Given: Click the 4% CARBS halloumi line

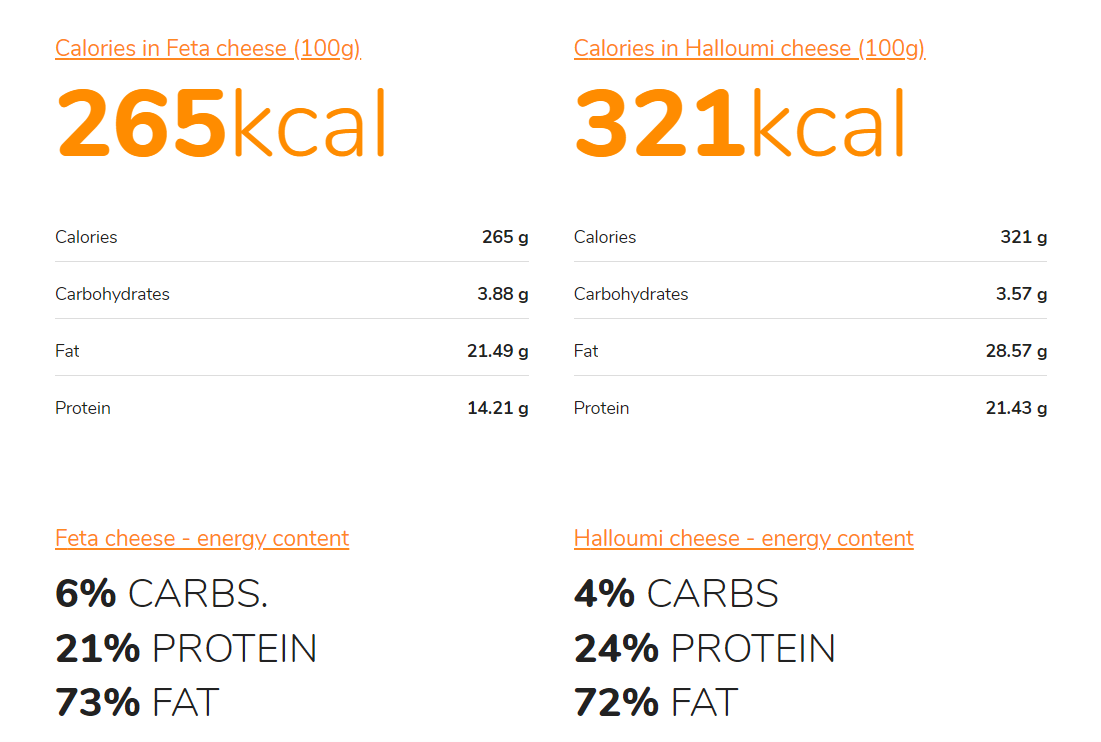Looking at the screenshot, I should [676, 594].
